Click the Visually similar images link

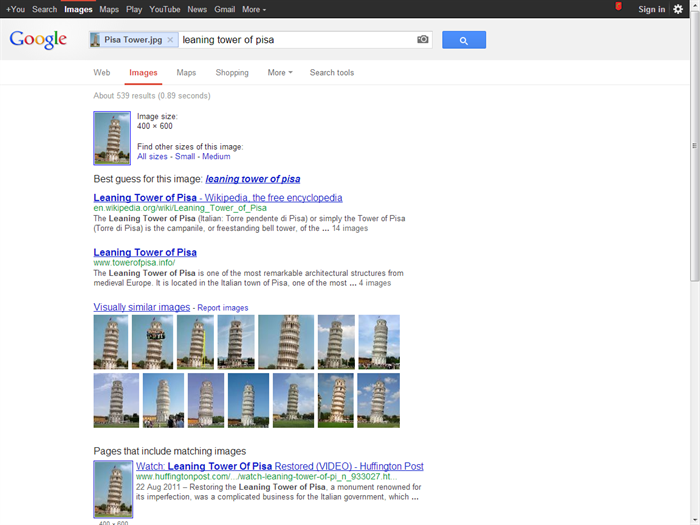pyautogui.click(x=142, y=307)
